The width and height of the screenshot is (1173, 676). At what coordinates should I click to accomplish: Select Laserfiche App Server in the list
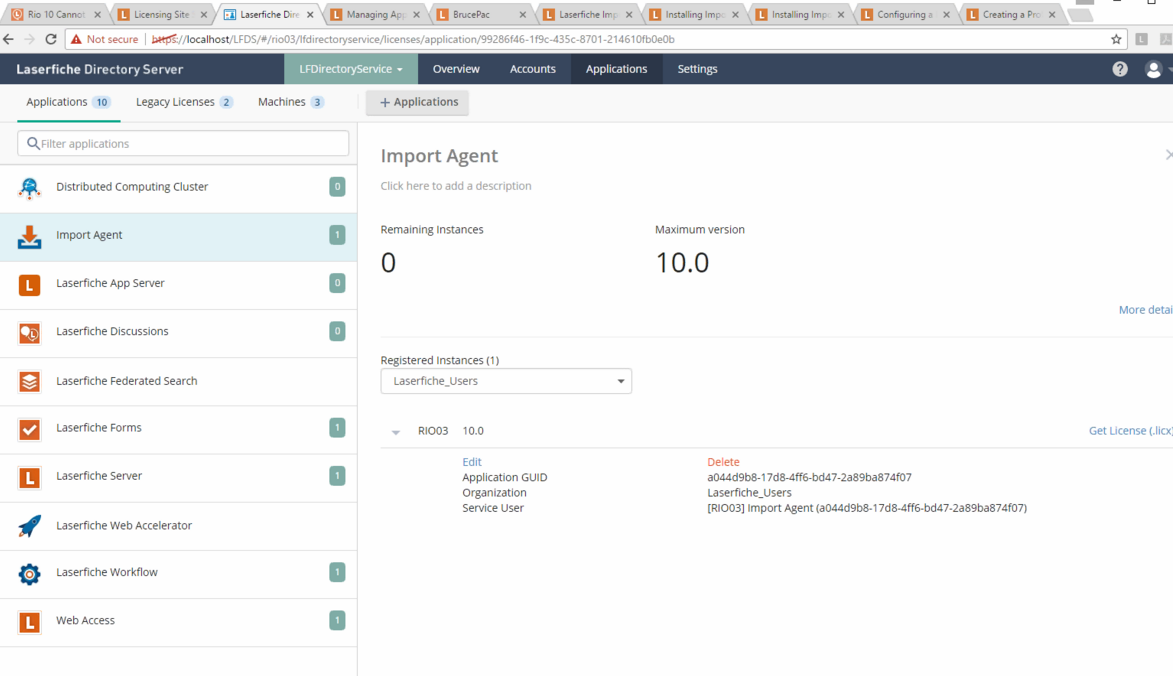point(178,285)
